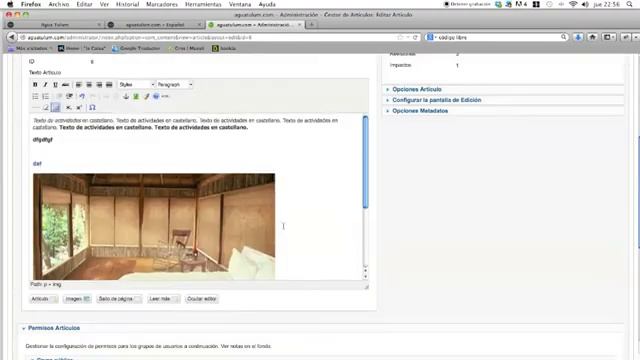640x360 pixels.
Task: Click the Artículo button below the editor
Action: (x=43, y=299)
